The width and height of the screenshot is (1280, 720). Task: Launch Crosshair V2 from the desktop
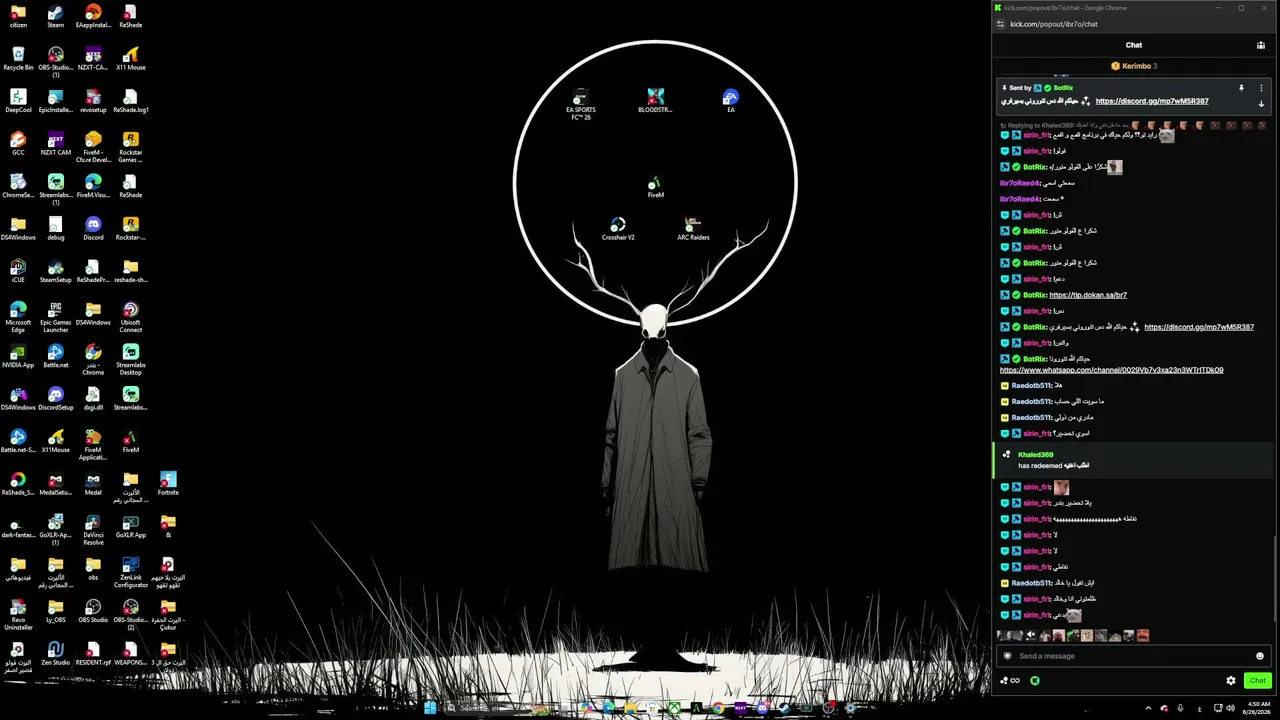point(618,229)
